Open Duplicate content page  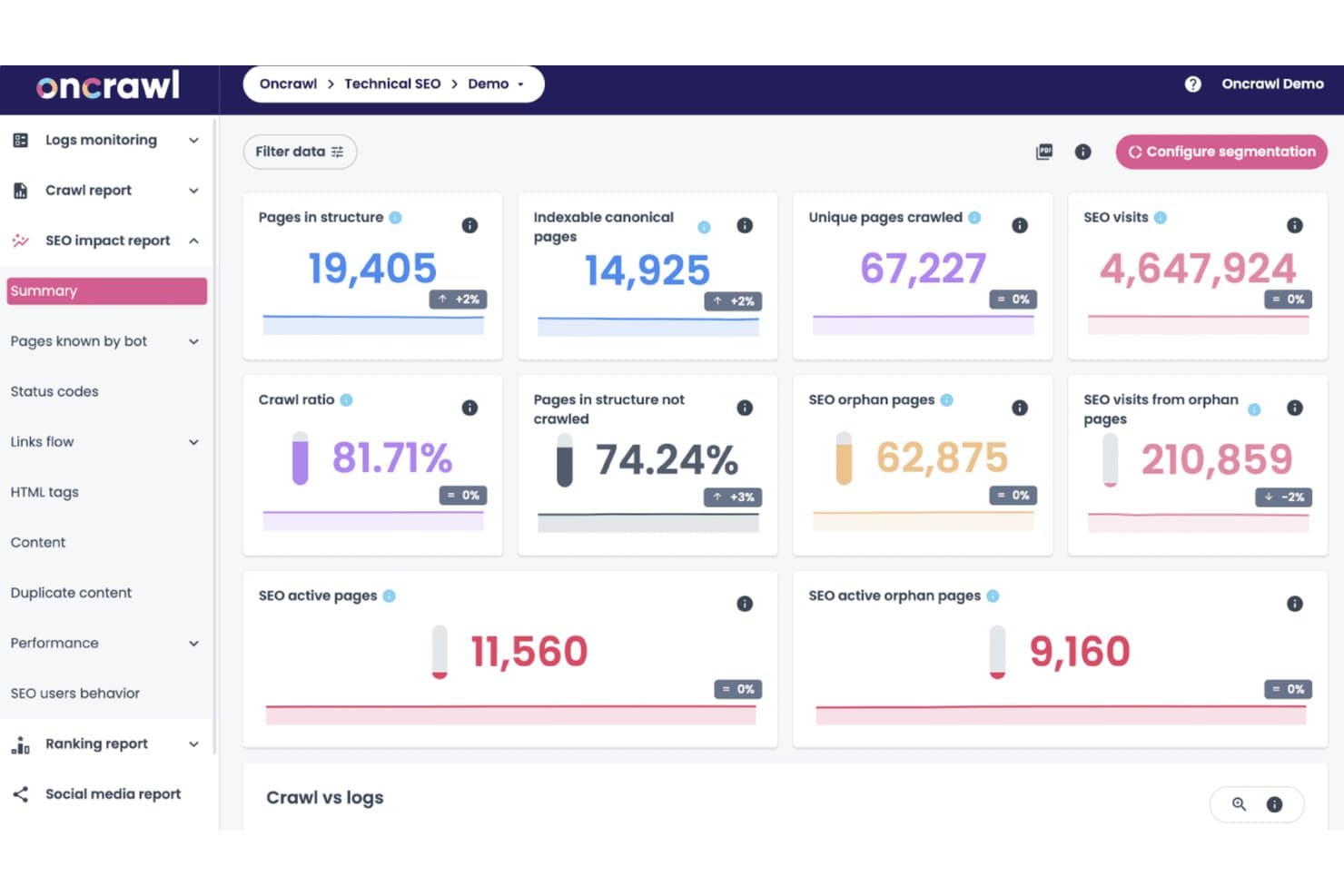click(x=71, y=593)
